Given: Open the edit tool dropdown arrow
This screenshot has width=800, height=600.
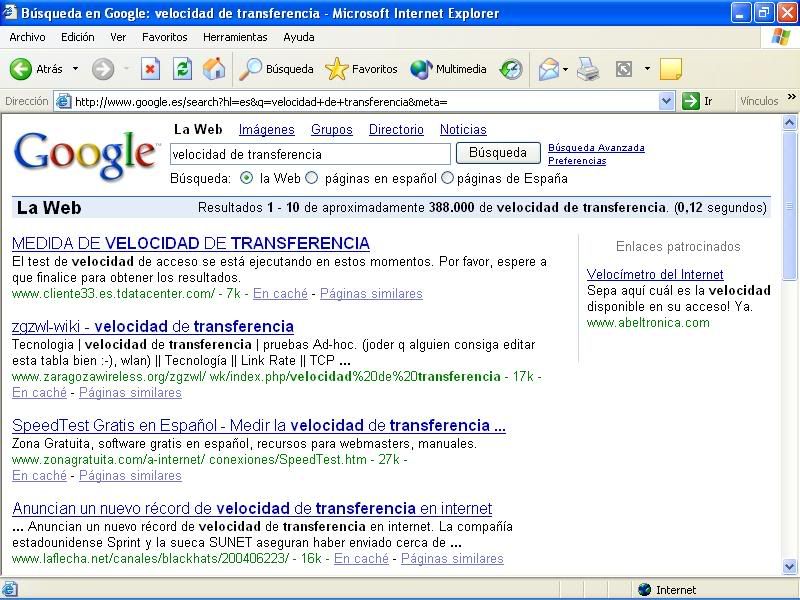Looking at the screenshot, I should [x=647, y=69].
